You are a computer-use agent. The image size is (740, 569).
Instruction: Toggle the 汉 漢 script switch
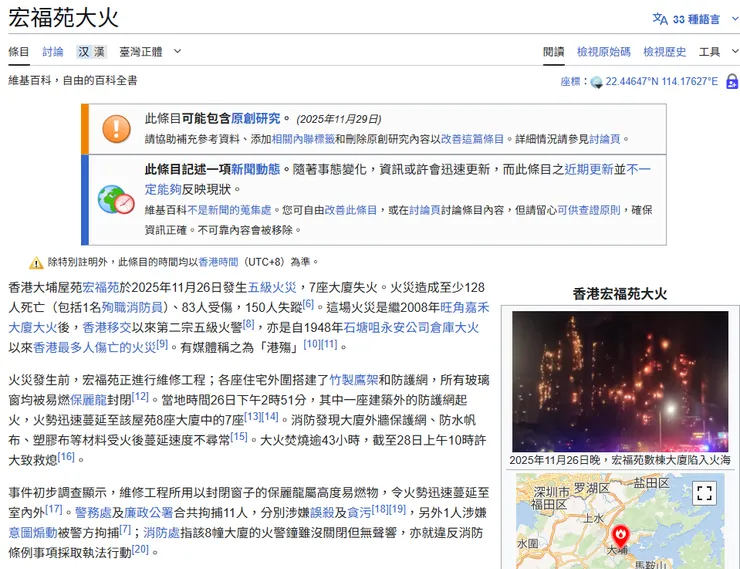pyautogui.click(x=92, y=51)
